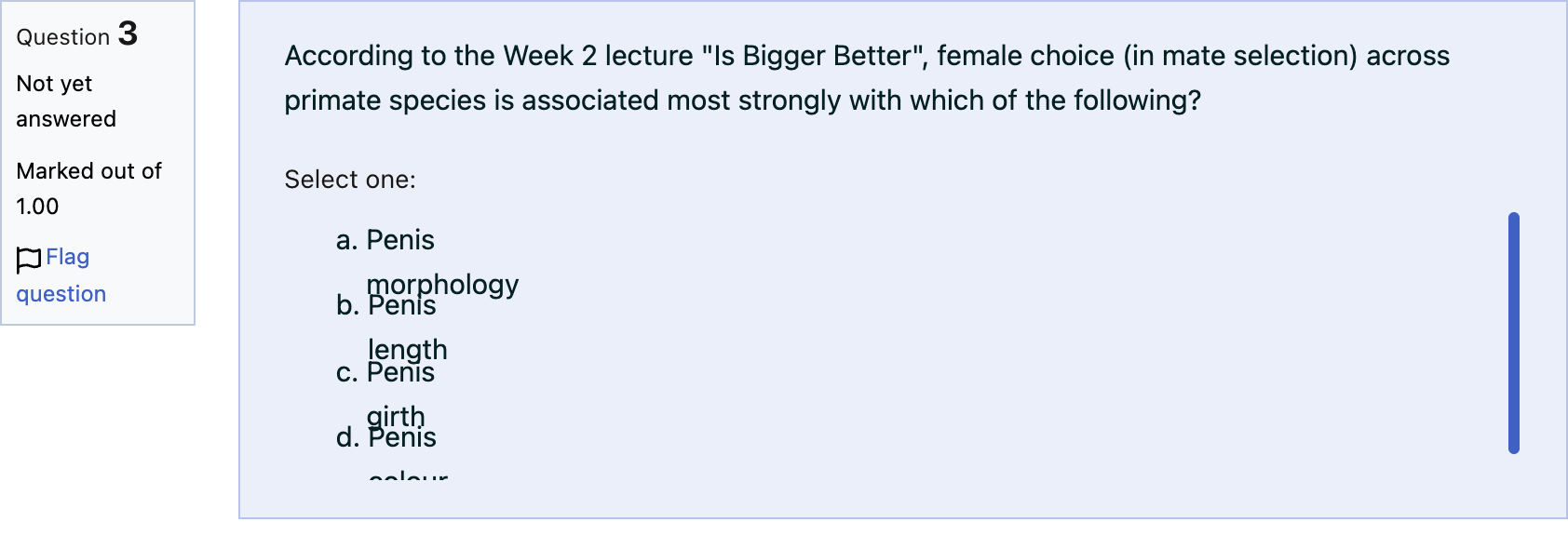Click the letter a. answer marker

coord(347,240)
